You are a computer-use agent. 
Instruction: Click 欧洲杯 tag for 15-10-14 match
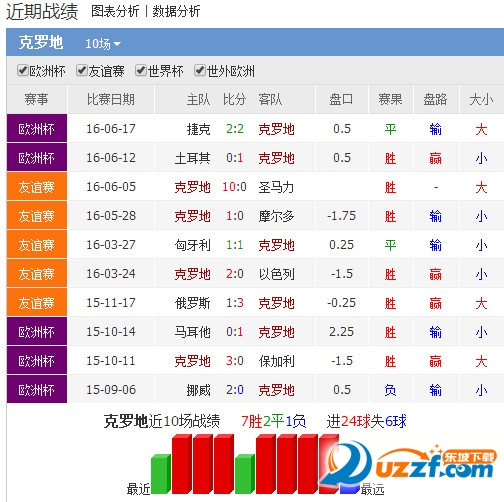click(37, 332)
